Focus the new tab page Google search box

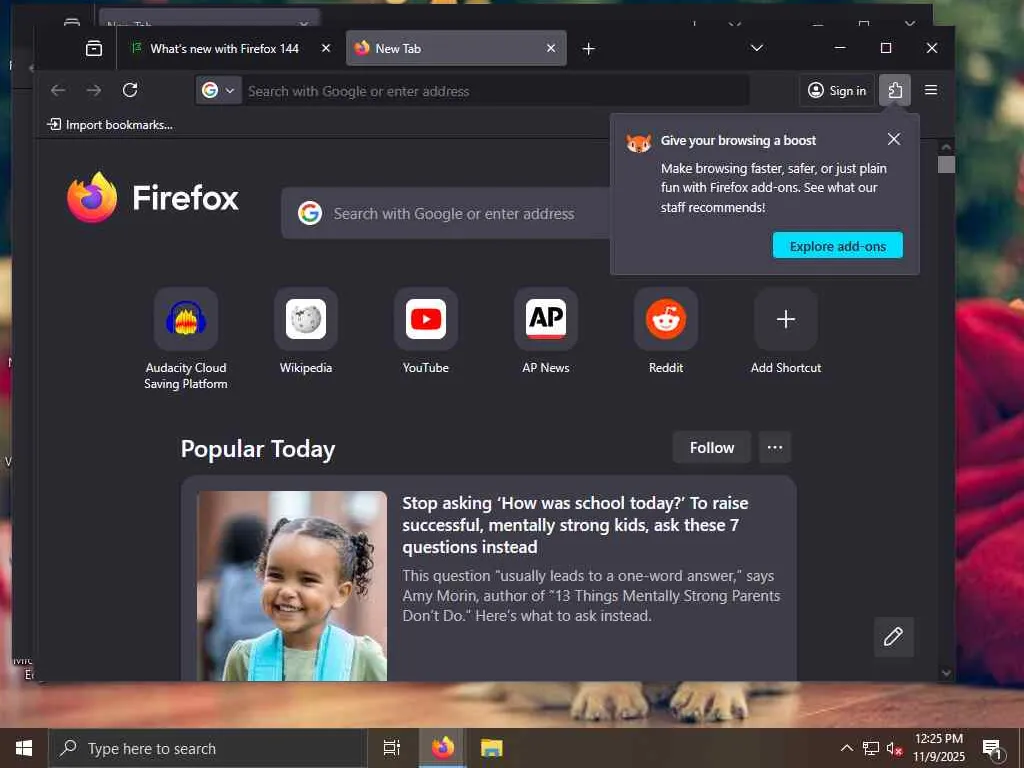pyautogui.click(x=447, y=214)
